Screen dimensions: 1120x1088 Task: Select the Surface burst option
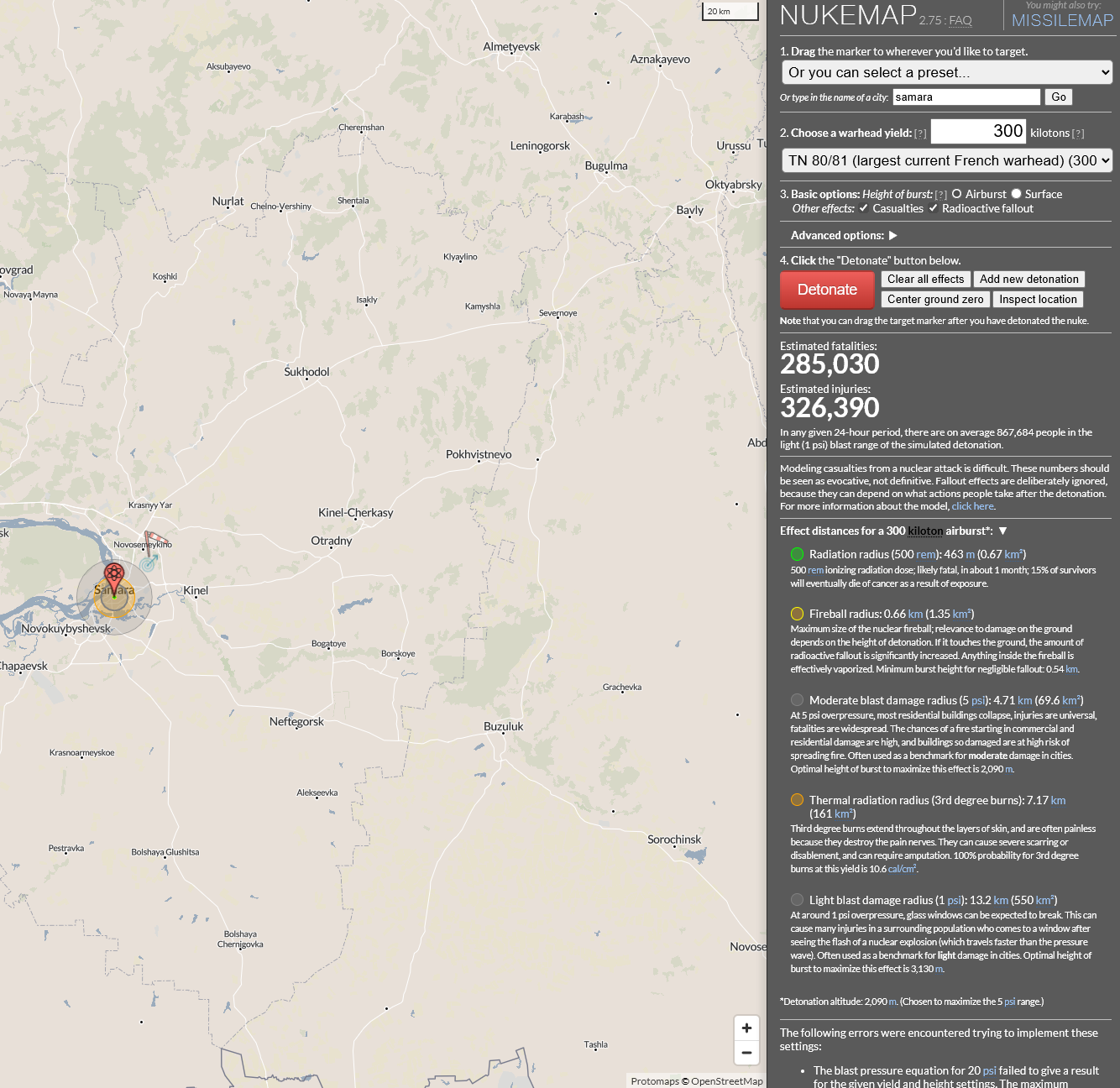point(1016,194)
